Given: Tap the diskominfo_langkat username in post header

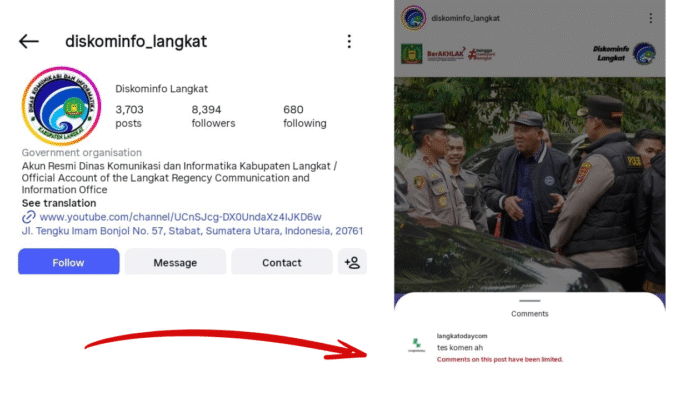Looking at the screenshot, I should coord(465,18).
